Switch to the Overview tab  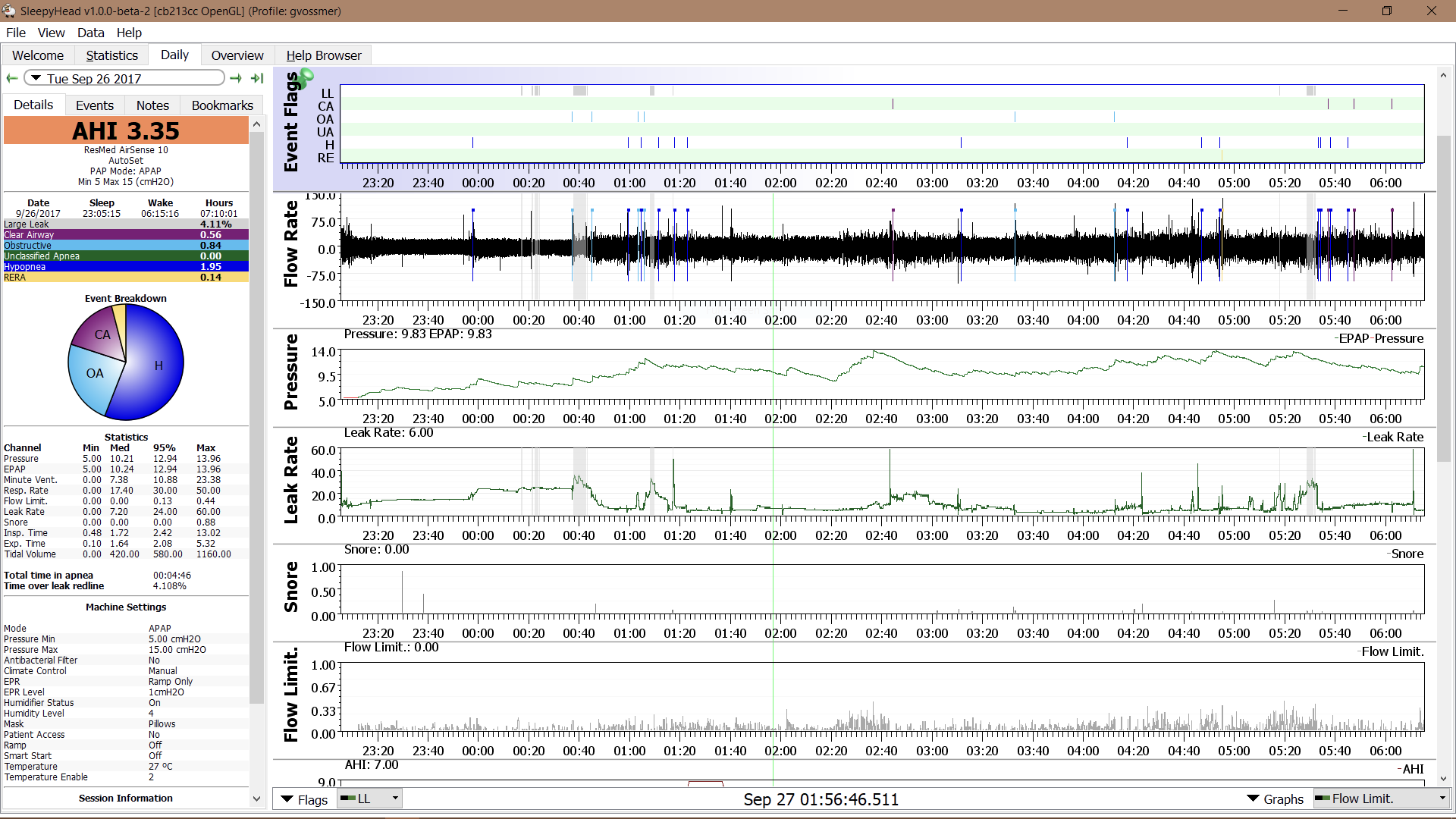237,55
